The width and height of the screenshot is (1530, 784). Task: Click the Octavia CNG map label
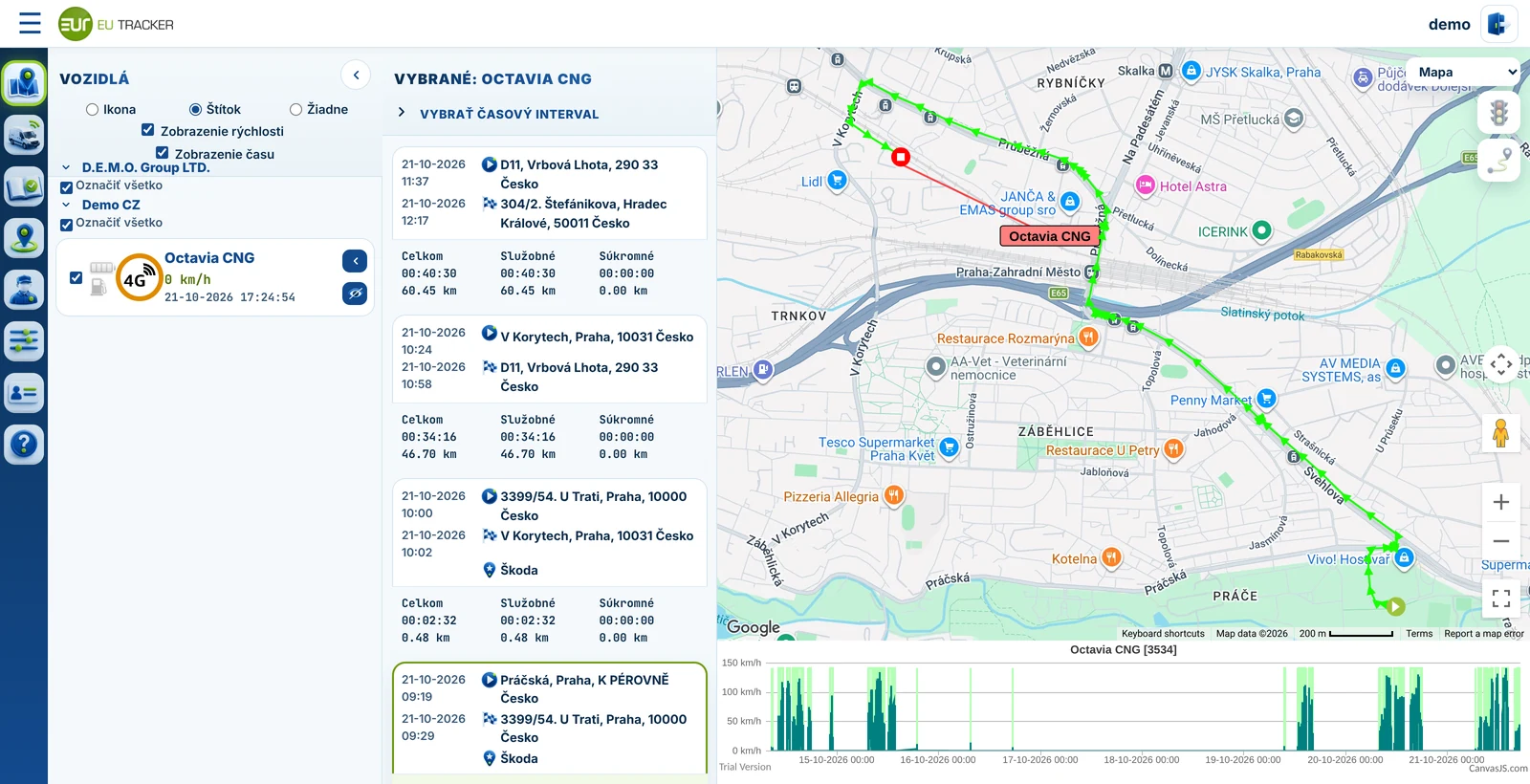[x=1049, y=236]
